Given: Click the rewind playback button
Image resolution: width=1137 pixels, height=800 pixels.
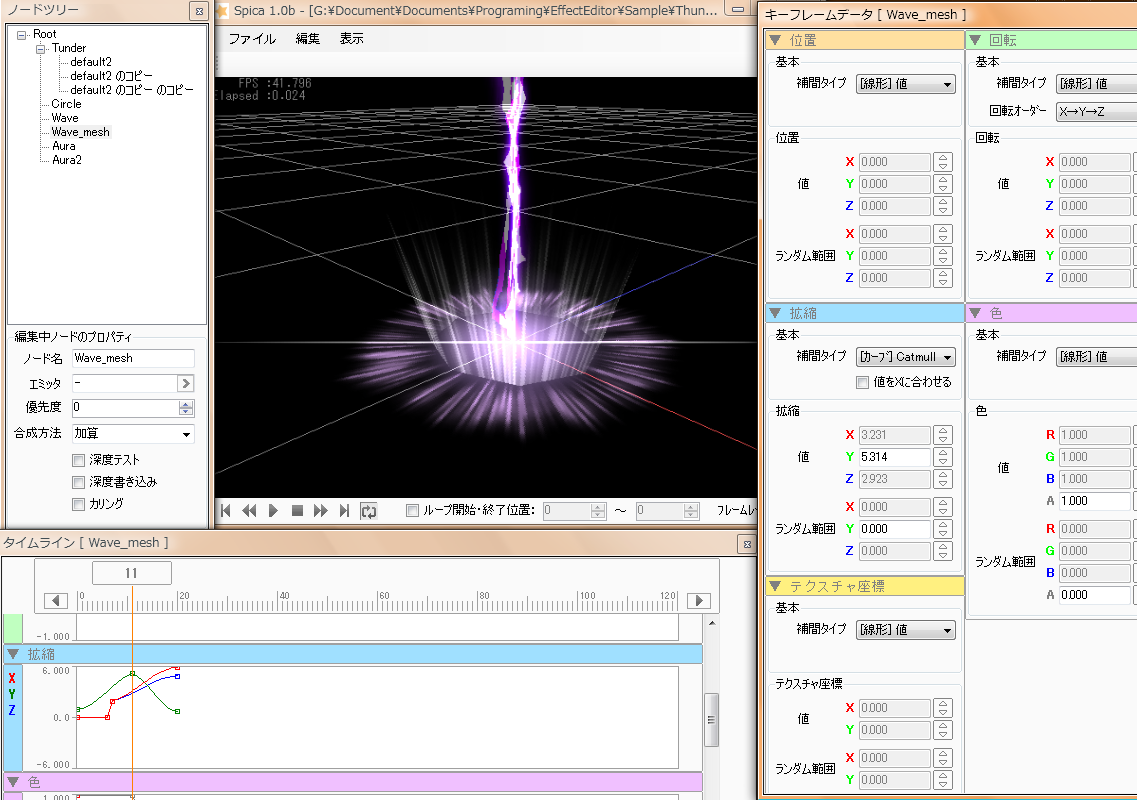Looking at the screenshot, I should coord(249,511).
